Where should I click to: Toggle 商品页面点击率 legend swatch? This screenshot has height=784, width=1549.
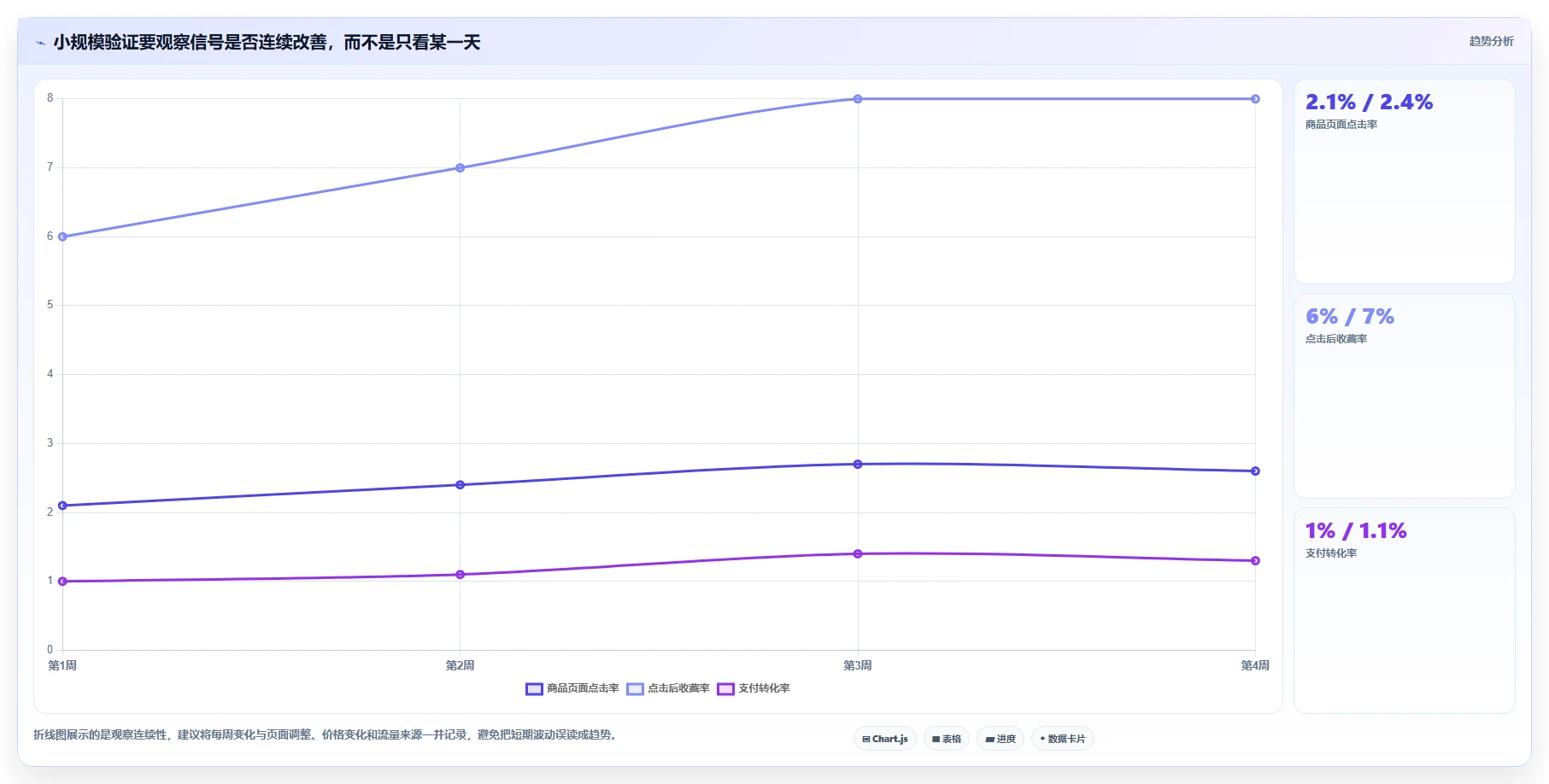534,689
